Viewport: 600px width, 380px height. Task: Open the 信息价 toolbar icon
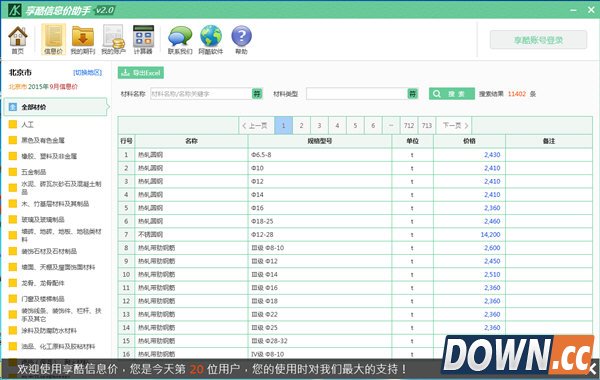53,40
